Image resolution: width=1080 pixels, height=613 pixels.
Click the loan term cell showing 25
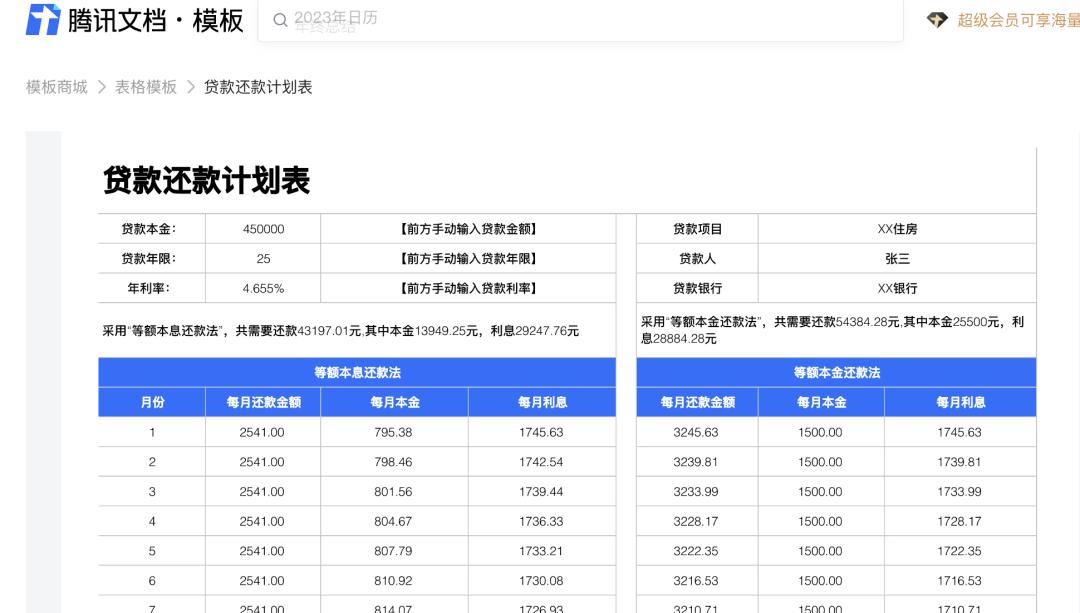pyautogui.click(x=262, y=258)
